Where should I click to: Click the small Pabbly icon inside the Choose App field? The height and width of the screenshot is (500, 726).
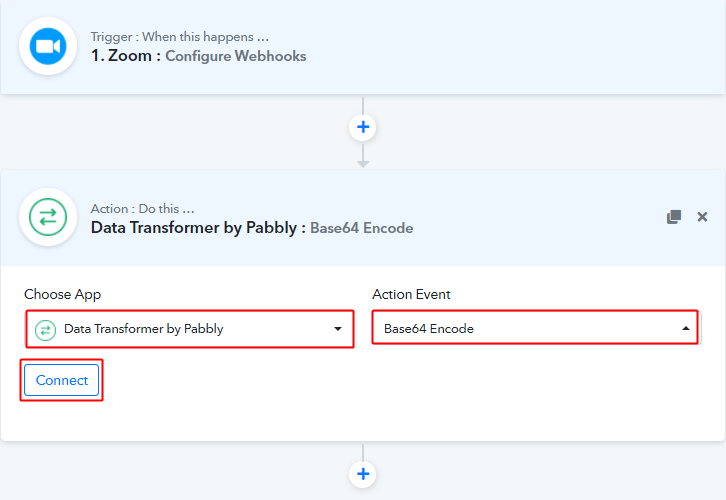[45, 329]
